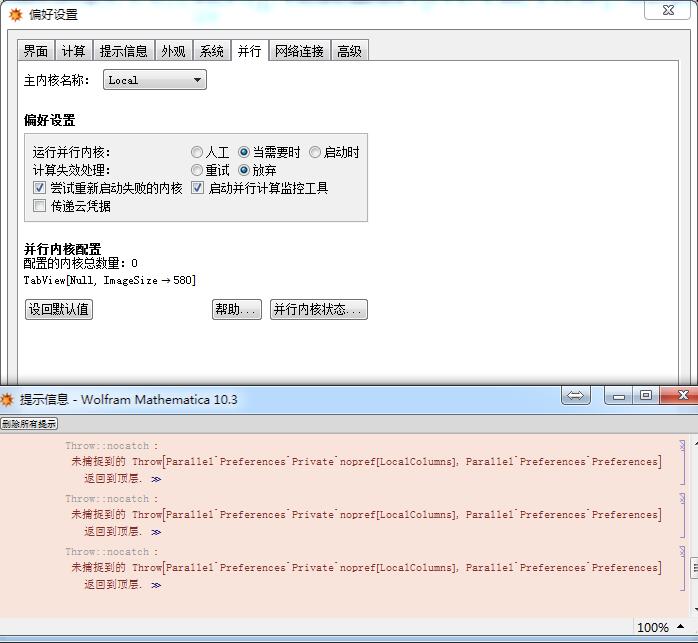The height and width of the screenshot is (643, 698).
Task: Select the cell bracket of the second Throw::nocatch message
Action: 682,515
